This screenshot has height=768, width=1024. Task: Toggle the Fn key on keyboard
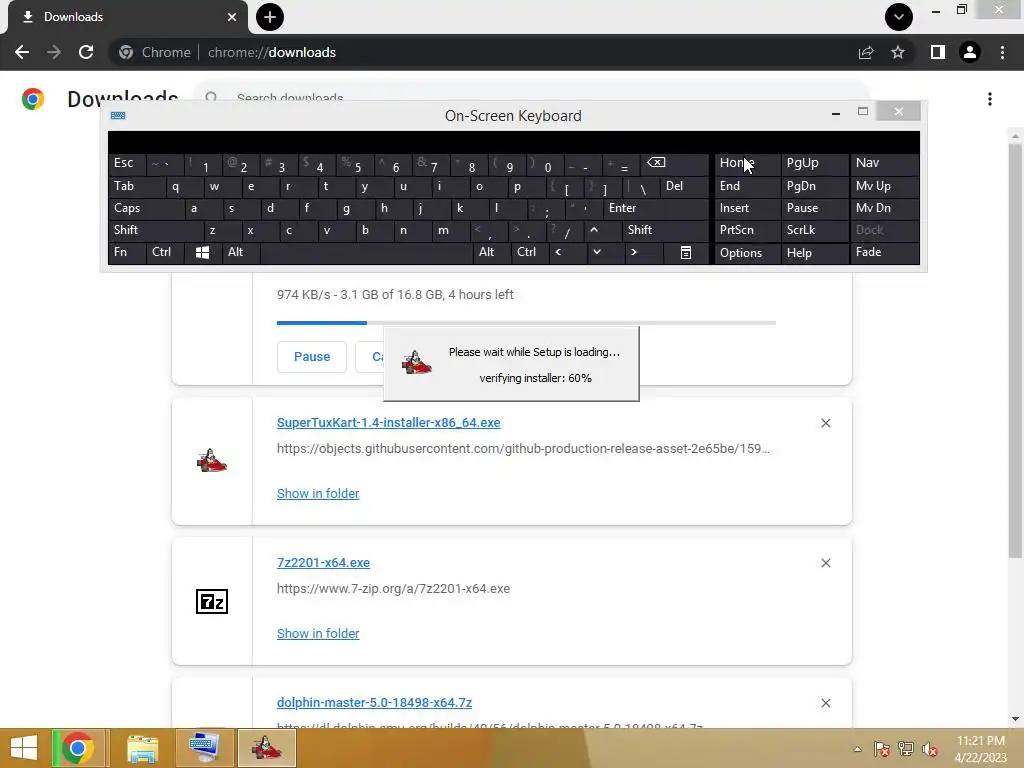[127, 252]
